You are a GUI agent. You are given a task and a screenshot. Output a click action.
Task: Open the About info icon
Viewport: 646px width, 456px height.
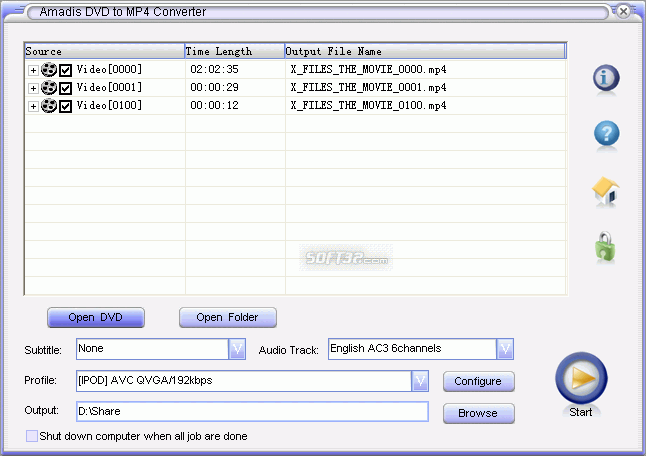[606, 77]
